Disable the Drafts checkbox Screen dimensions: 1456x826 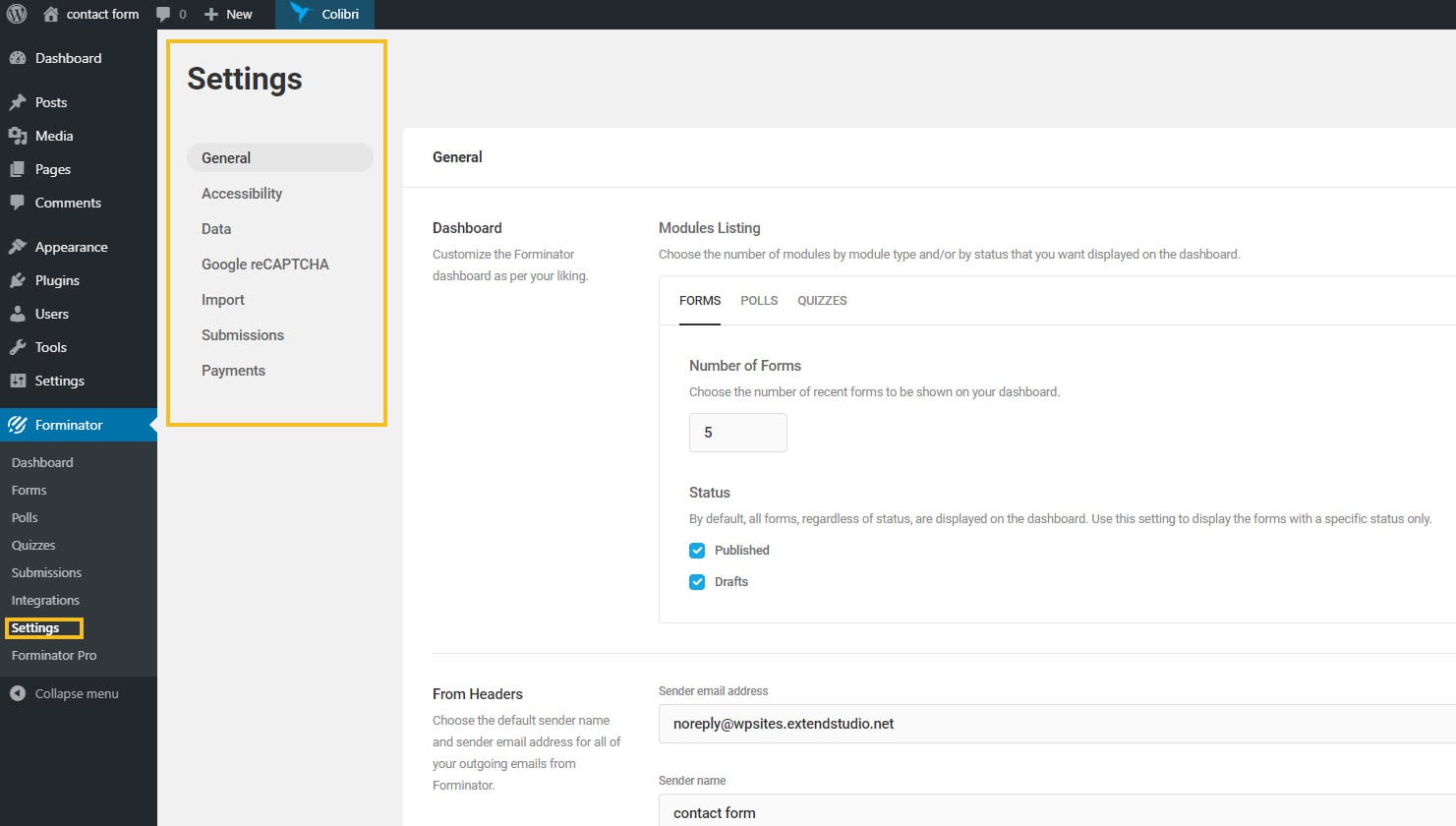[697, 581]
